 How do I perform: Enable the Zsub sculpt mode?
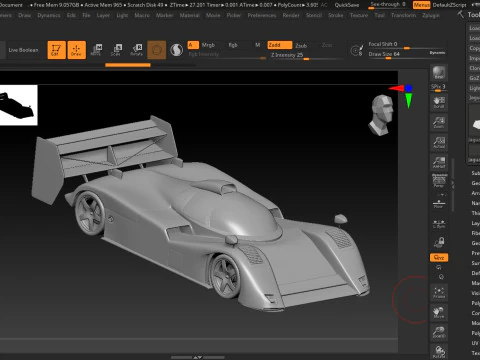(x=301, y=45)
